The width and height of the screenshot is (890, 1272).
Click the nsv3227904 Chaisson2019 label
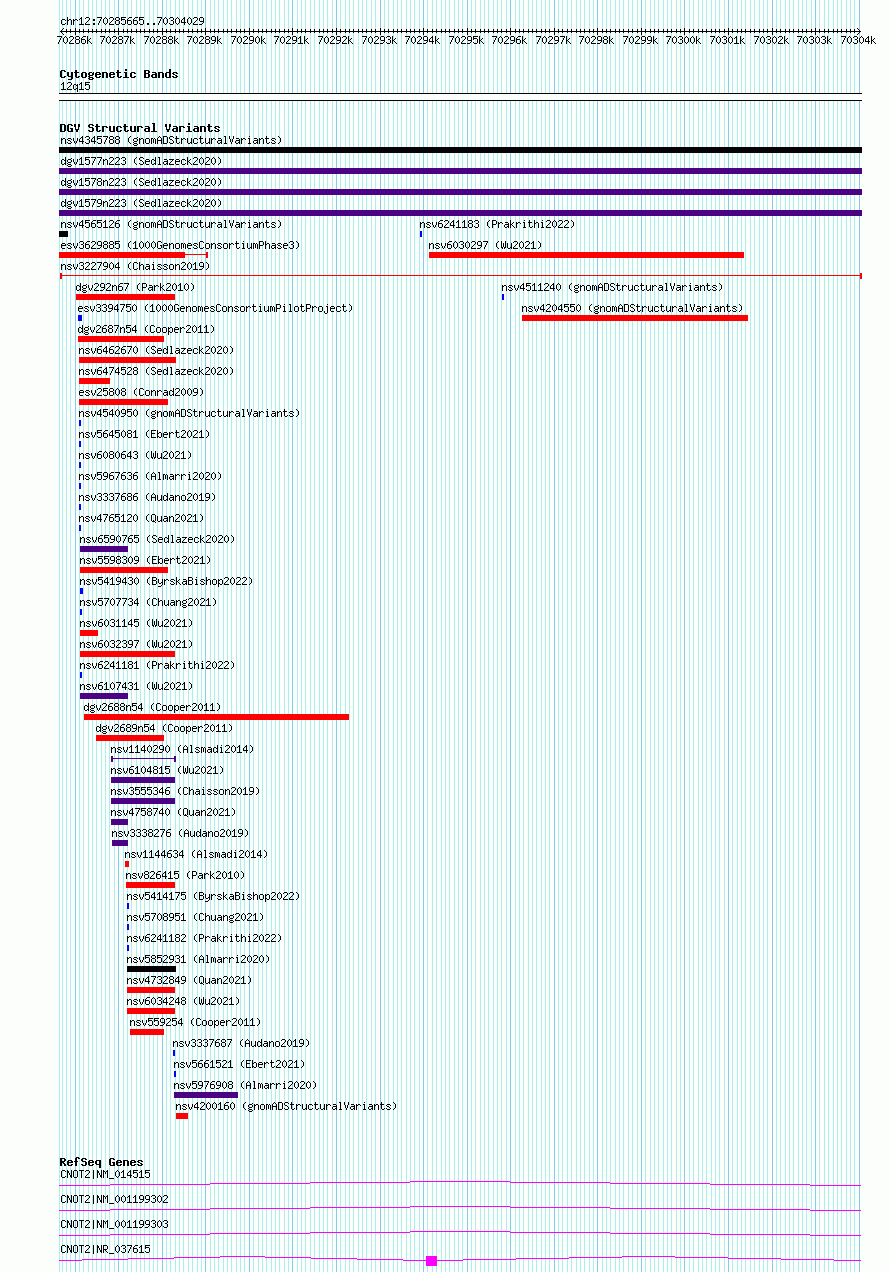[135, 266]
